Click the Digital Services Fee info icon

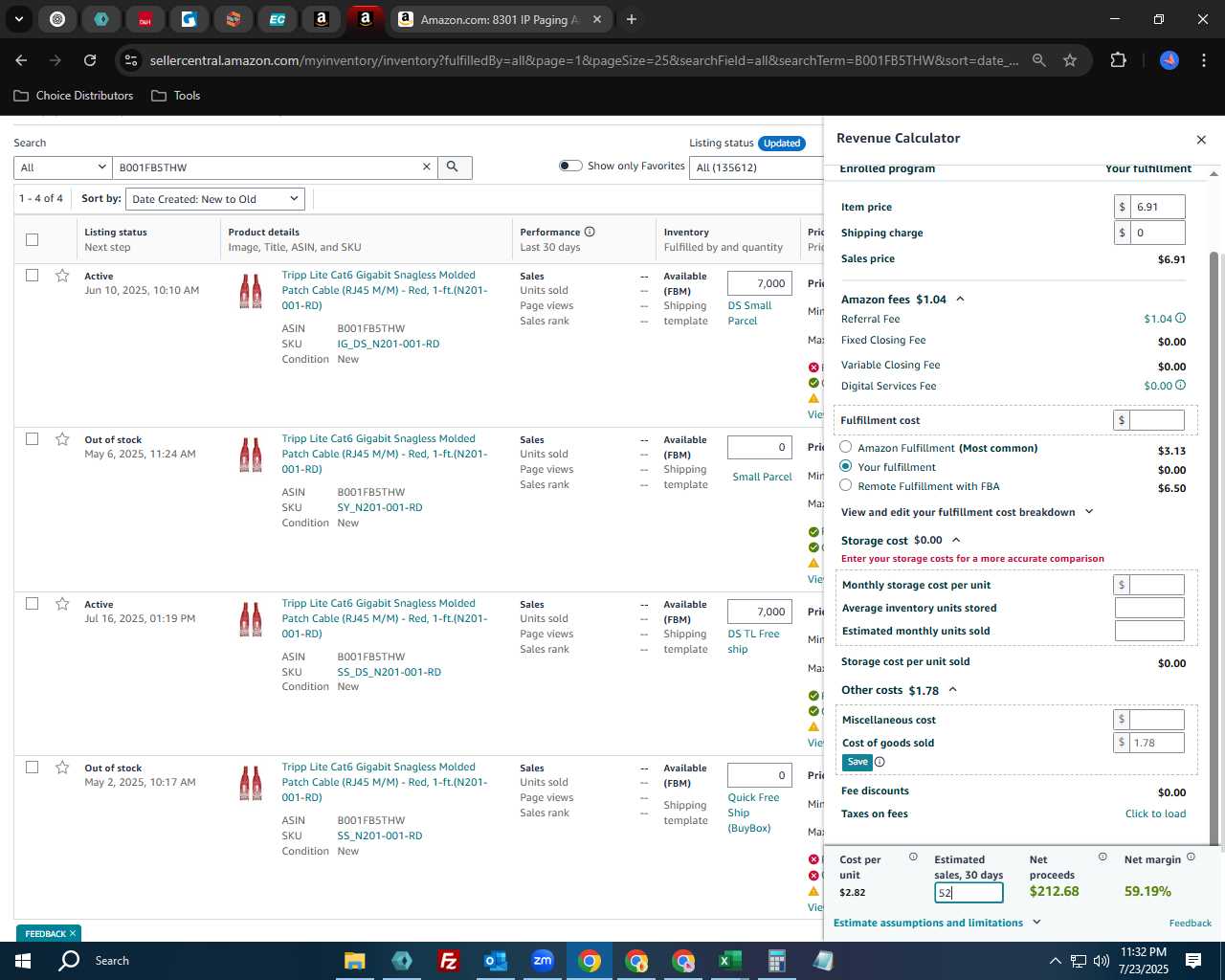(x=1180, y=386)
